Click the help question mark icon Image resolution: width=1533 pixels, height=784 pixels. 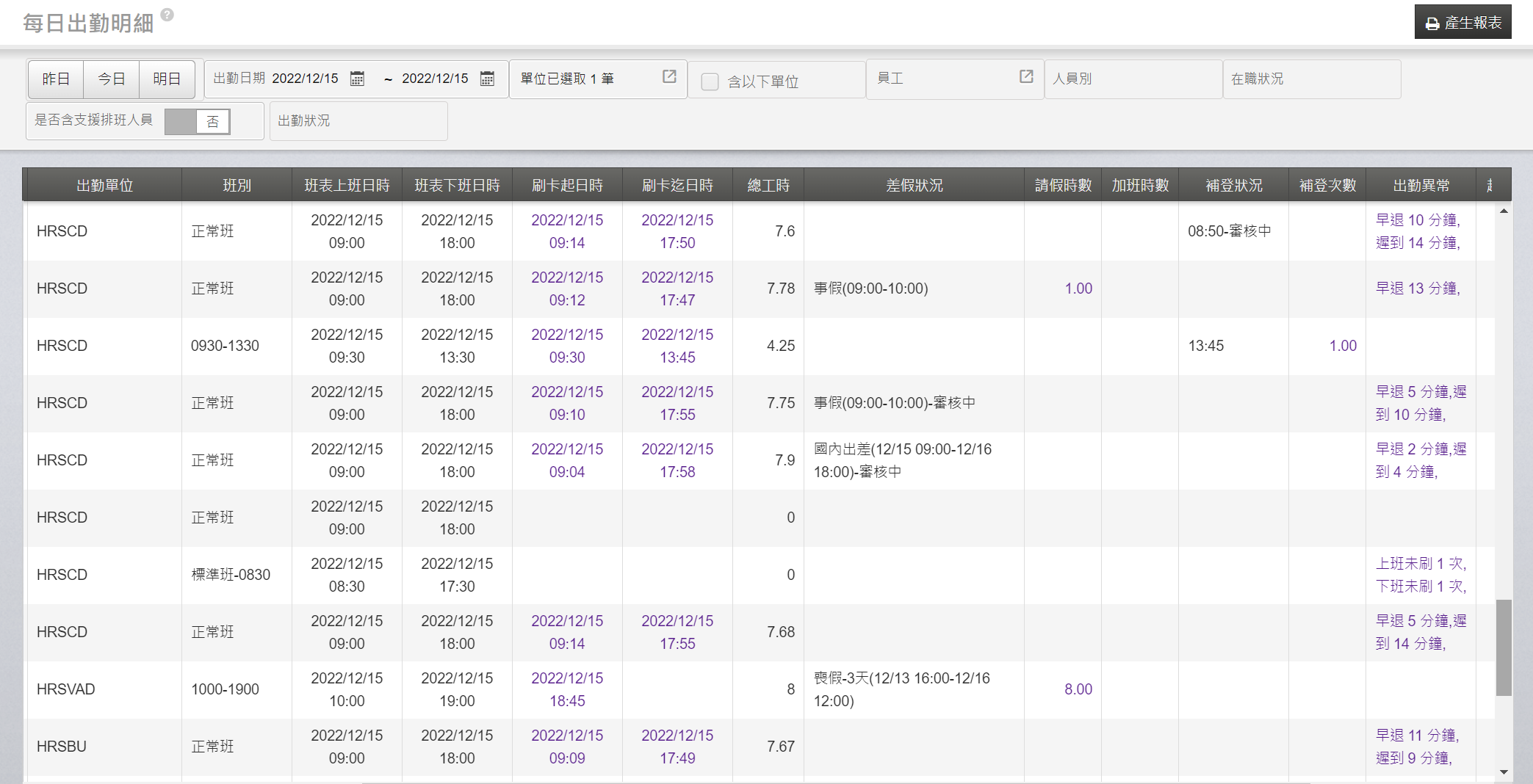tap(167, 15)
